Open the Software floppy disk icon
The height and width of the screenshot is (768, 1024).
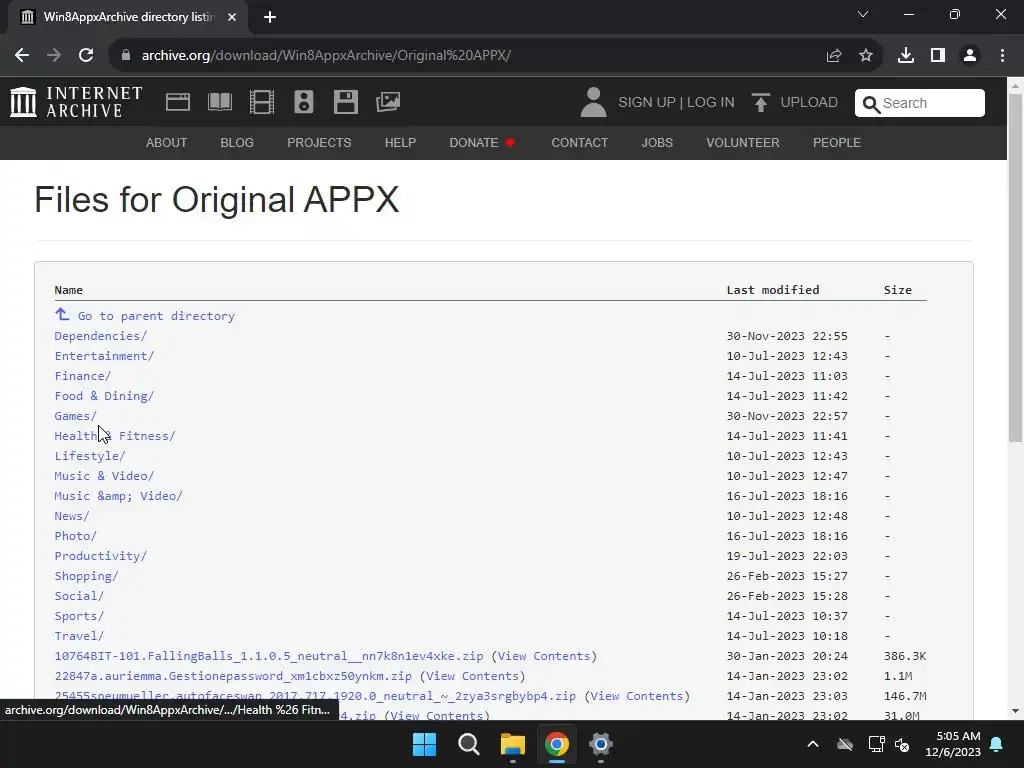pos(345,102)
